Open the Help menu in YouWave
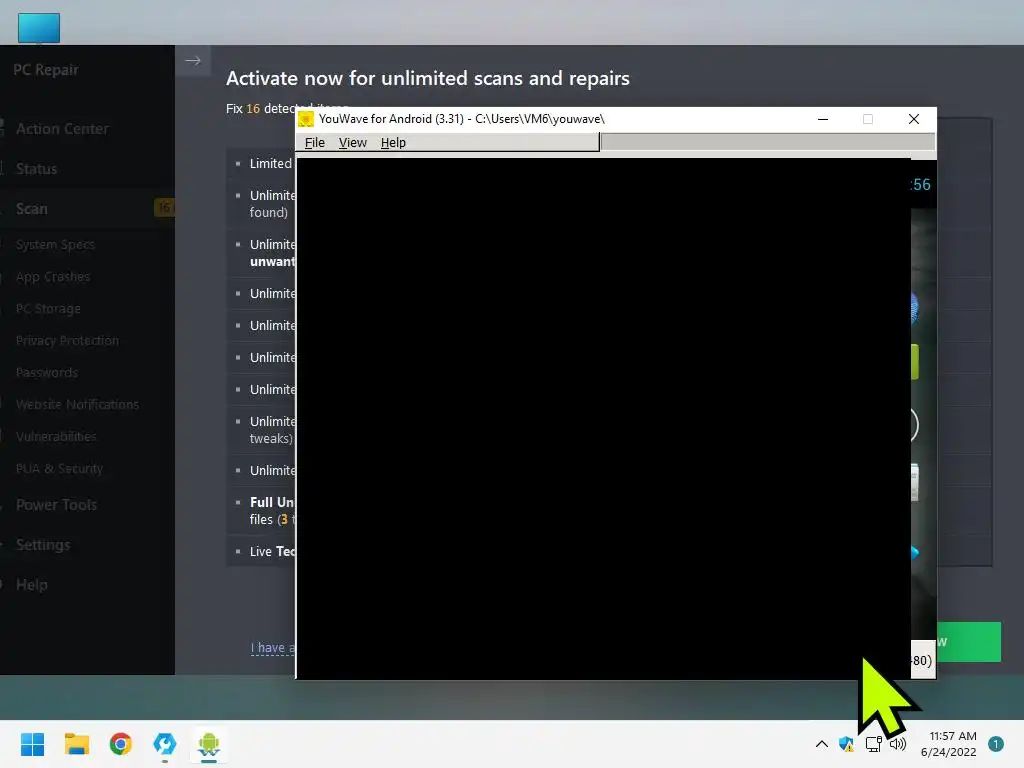Screen dimensions: 1024x768 [x=393, y=142]
